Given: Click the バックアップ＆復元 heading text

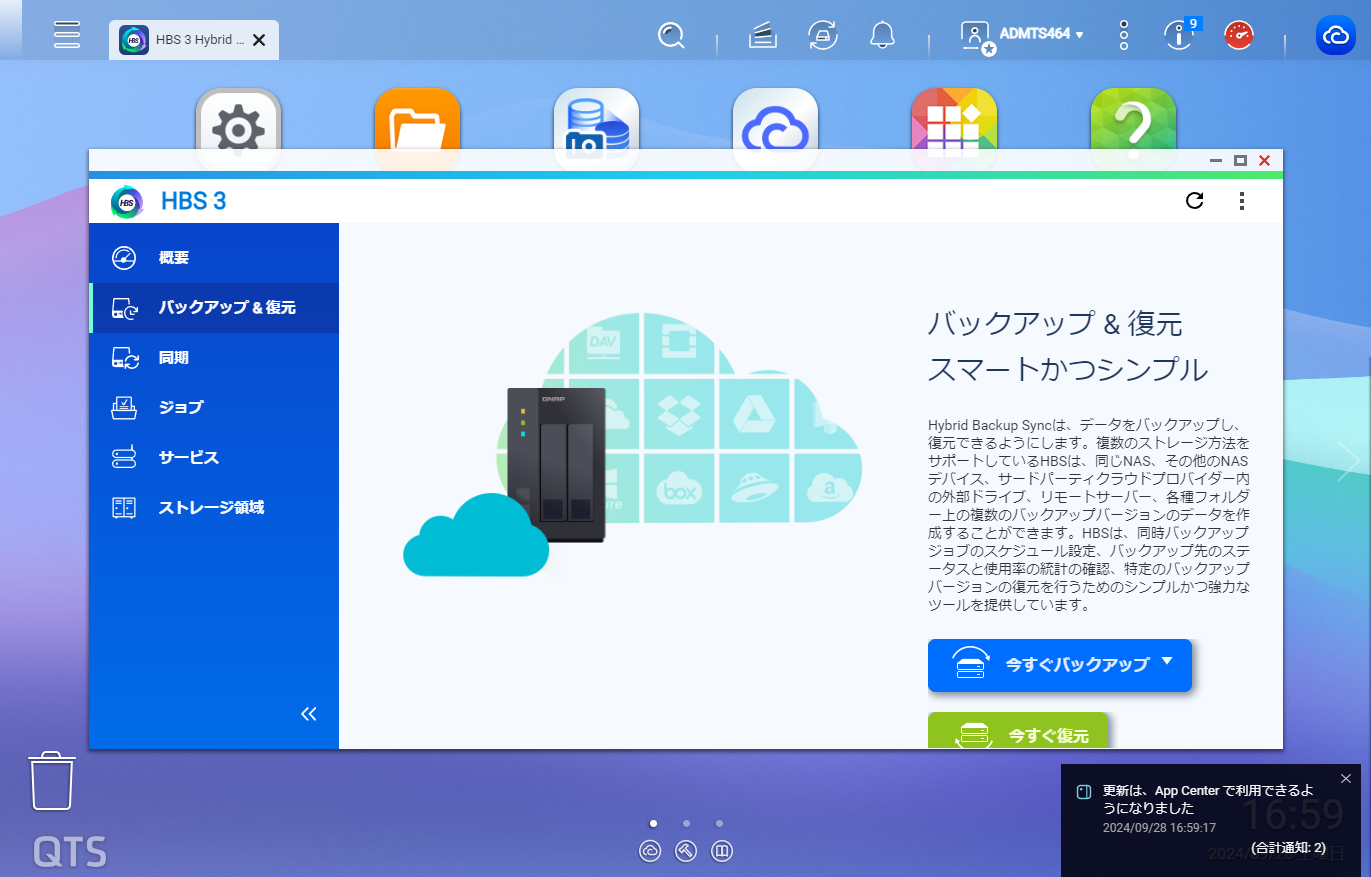Looking at the screenshot, I should [x=1055, y=324].
